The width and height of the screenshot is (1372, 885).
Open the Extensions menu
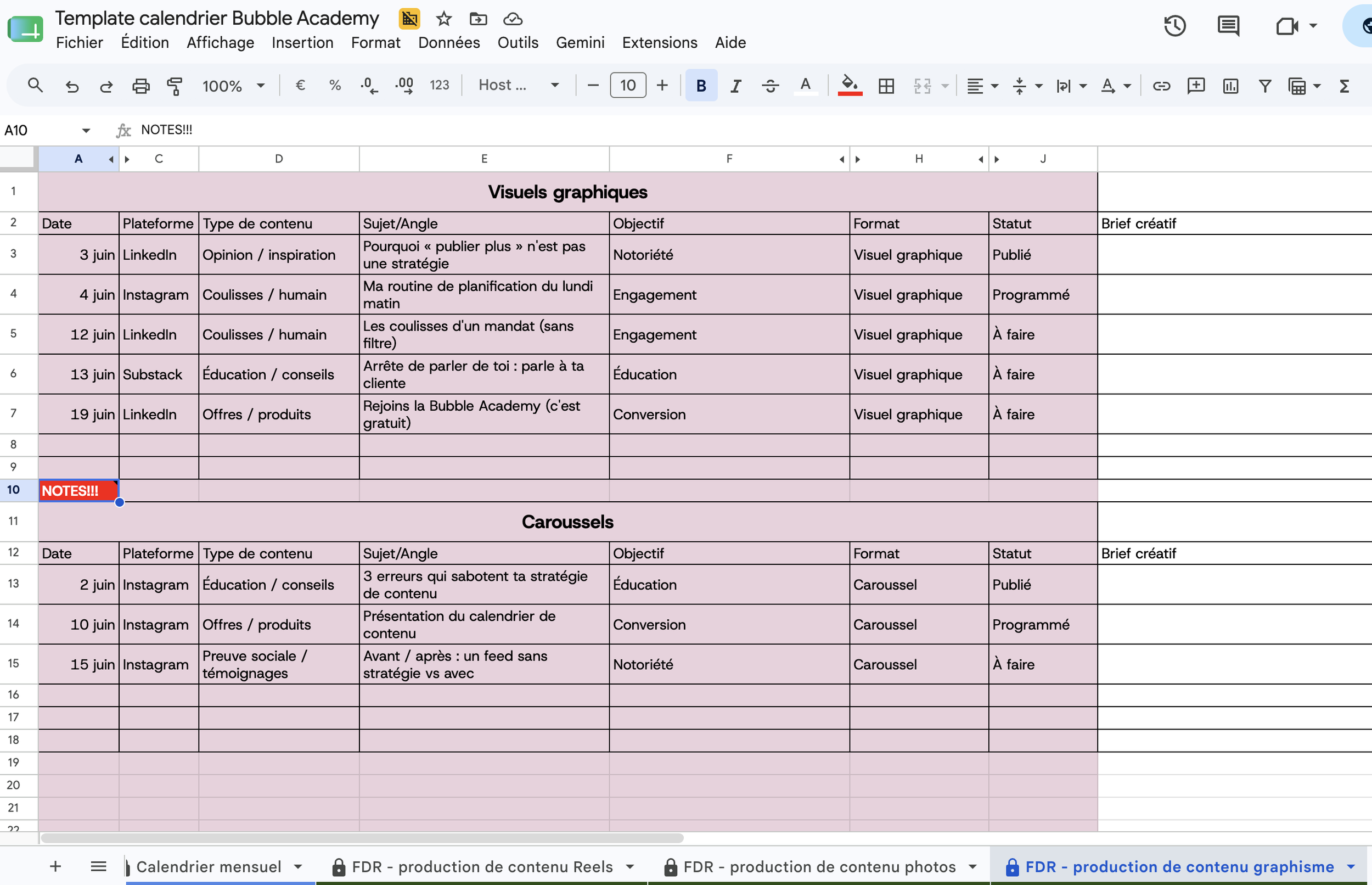(659, 42)
